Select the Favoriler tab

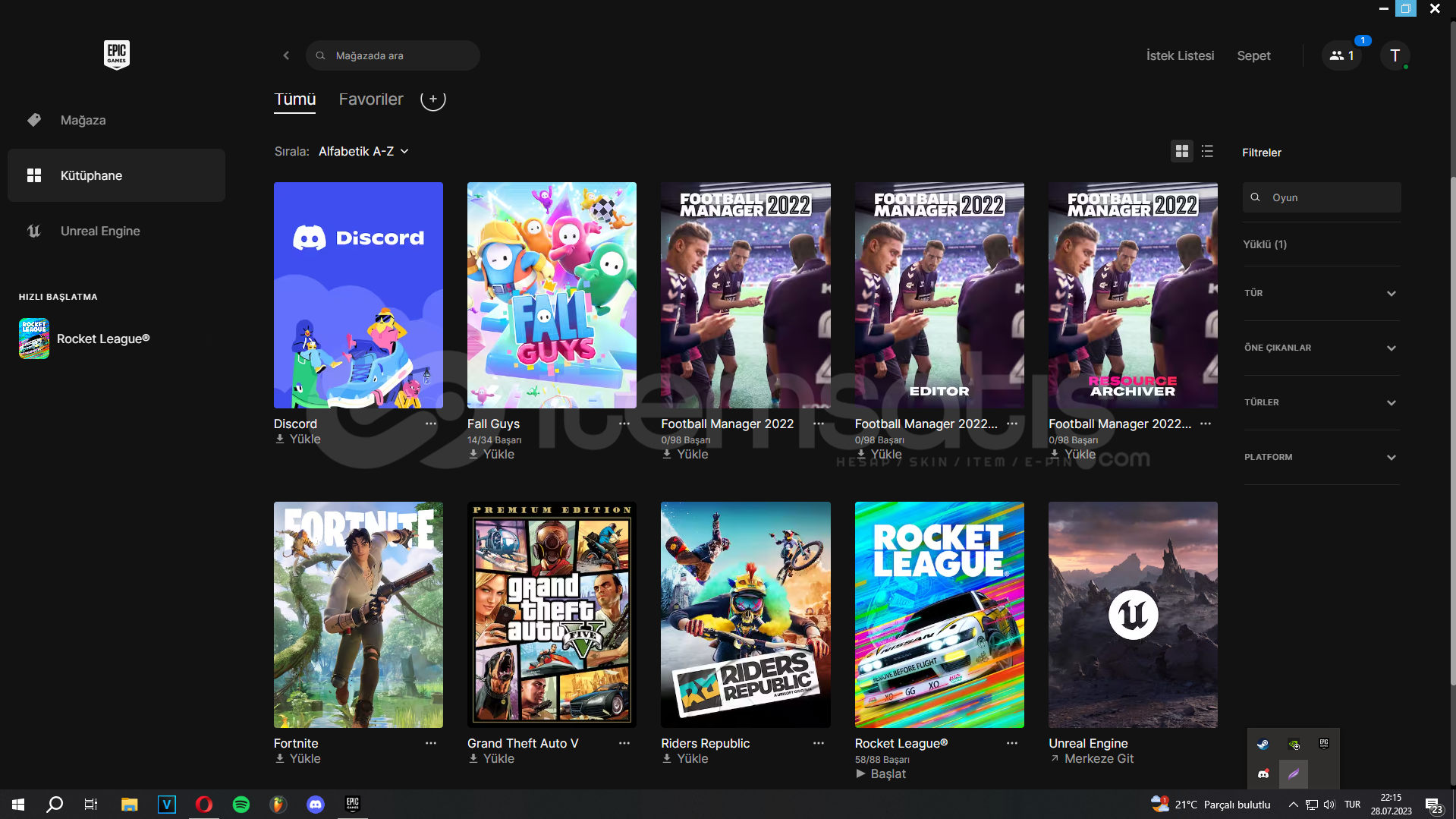click(x=371, y=99)
